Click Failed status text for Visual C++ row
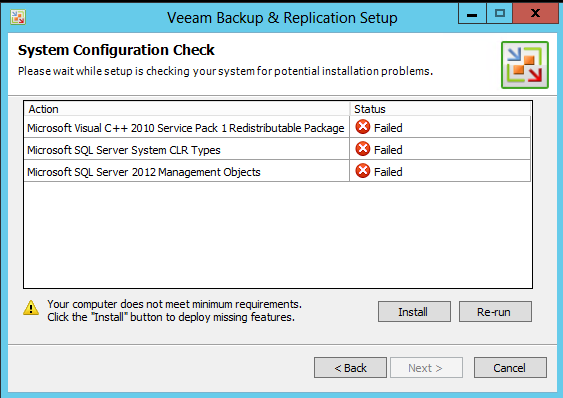The image size is (563, 398). point(388,128)
